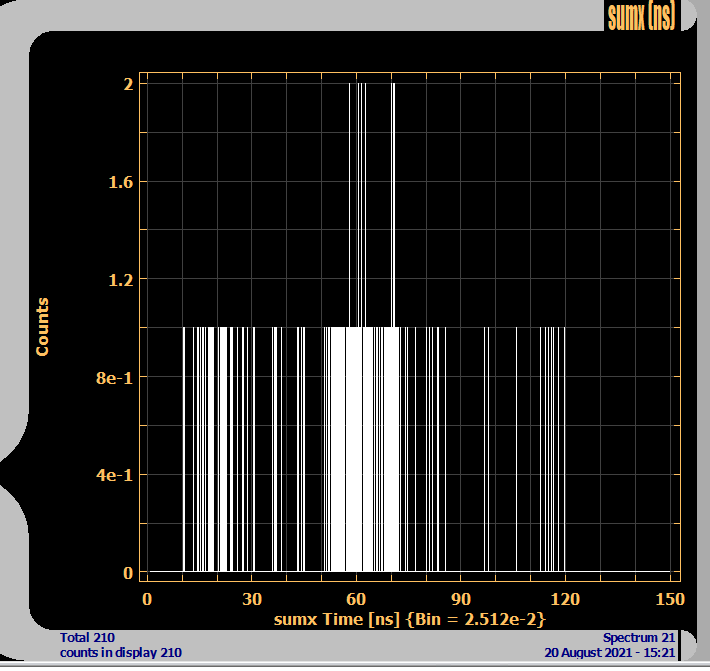Click the 30 tick label on x-axis
The height and width of the screenshot is (671, 710).
point(252,599)
